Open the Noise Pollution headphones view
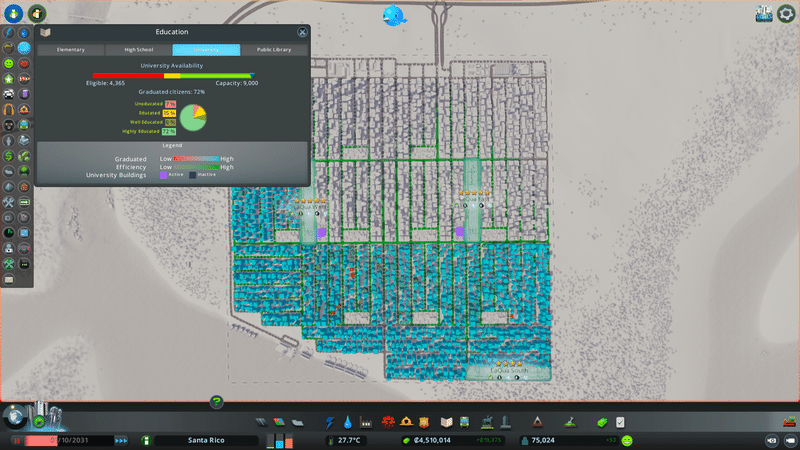Screen dimensions: 800x450 [x=9, y=110]
